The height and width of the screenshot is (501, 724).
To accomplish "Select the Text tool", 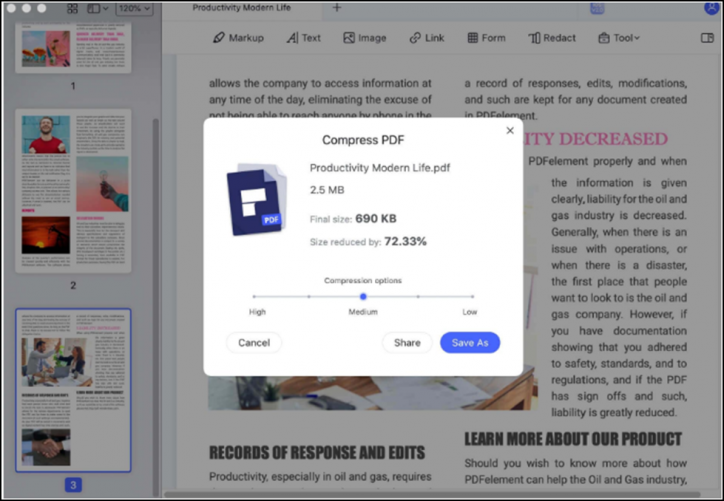I will point(303,38).
